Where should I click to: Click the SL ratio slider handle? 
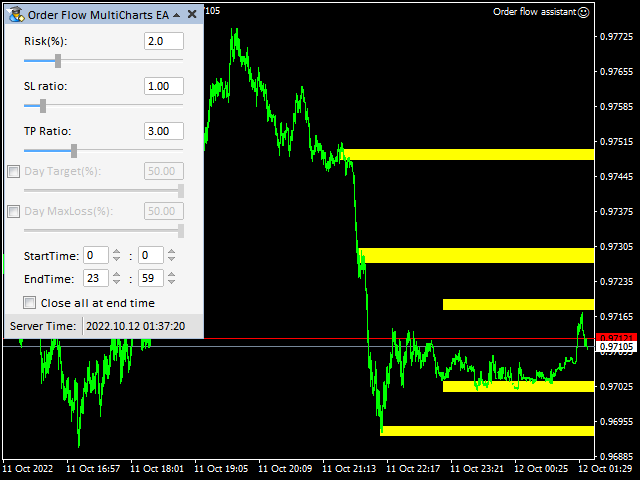43,106
